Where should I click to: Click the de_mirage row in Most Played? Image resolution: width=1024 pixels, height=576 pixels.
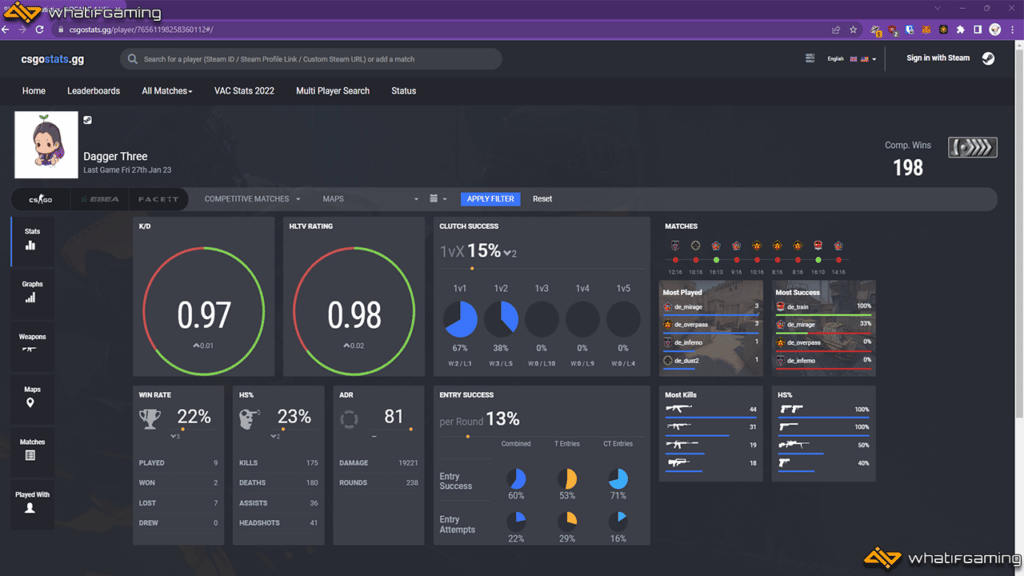pyautogui.click(x=711, y=308)
